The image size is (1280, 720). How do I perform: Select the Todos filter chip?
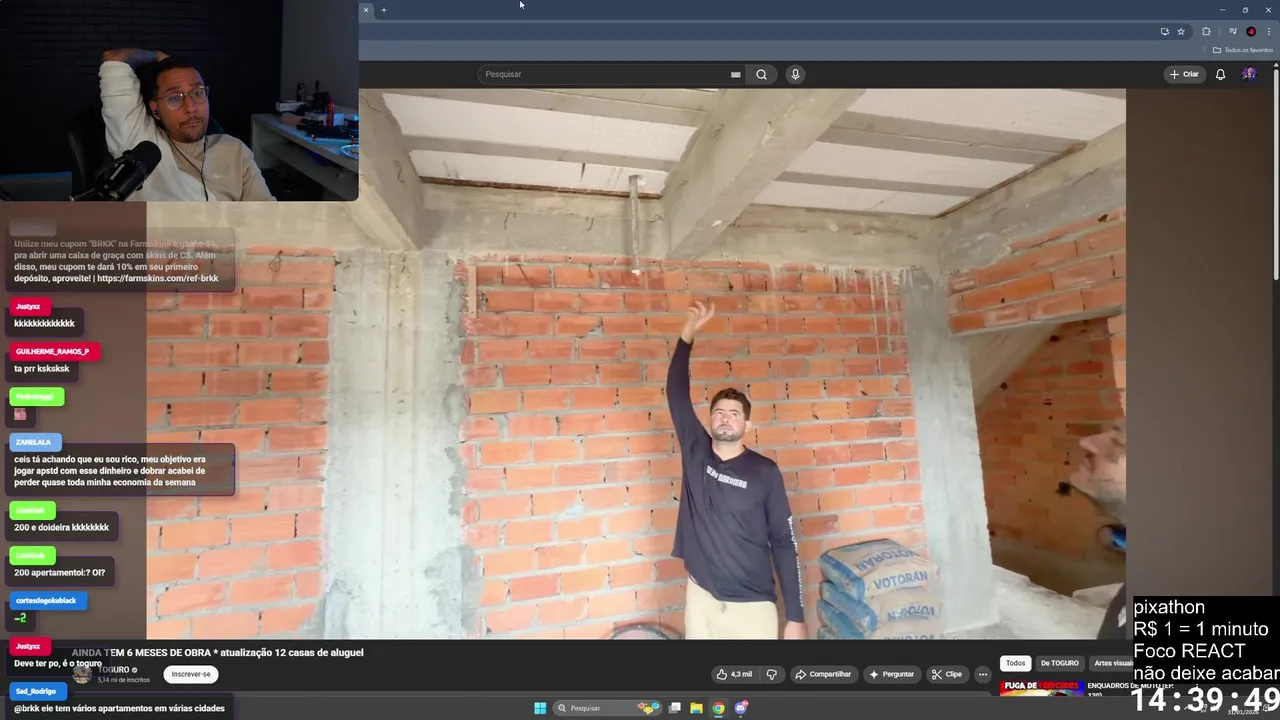1015,663
